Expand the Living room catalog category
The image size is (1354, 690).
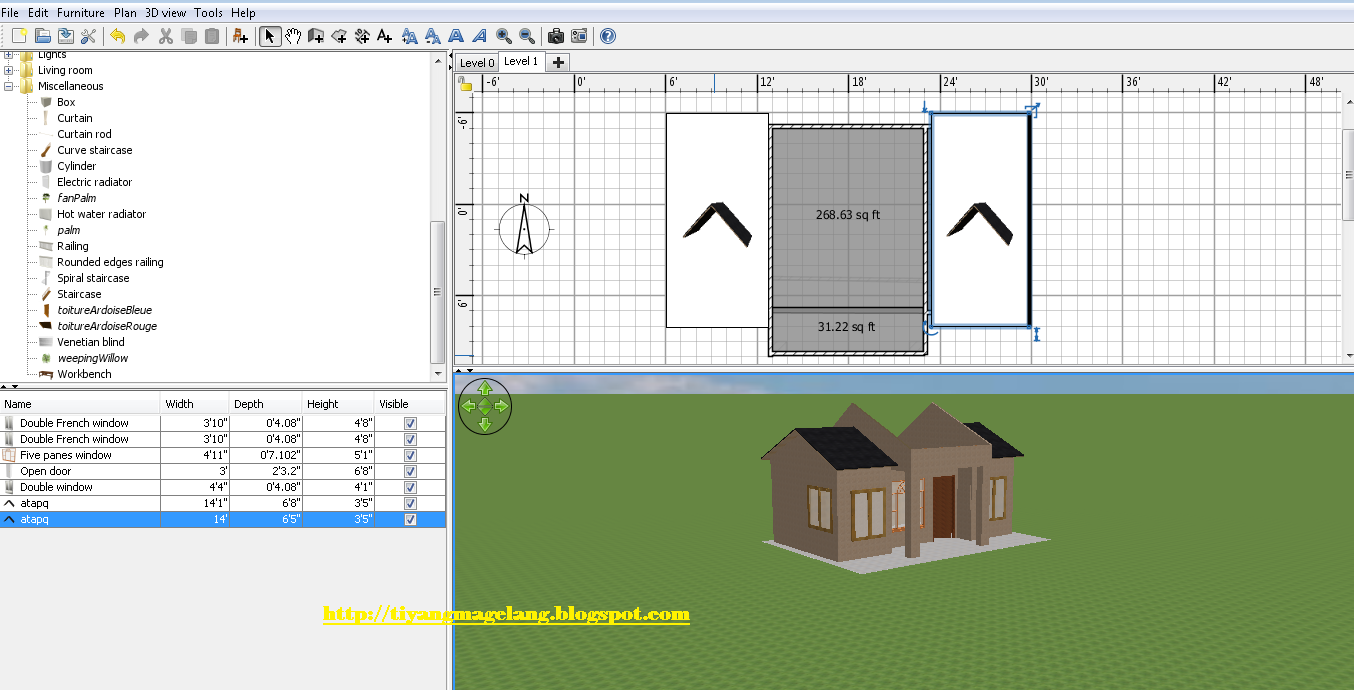point(9,70)
